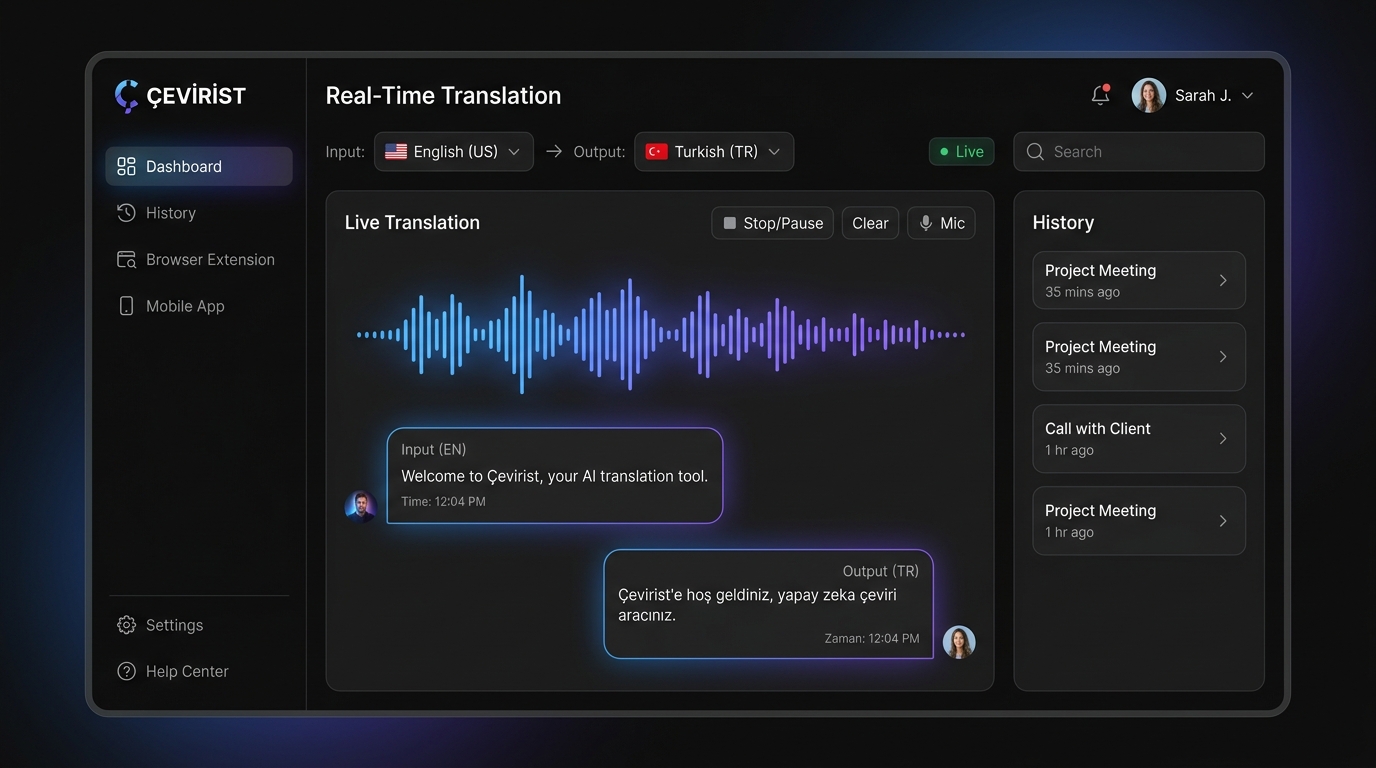Open the Turkish (TR) output language dropdown

click(714, 152)
